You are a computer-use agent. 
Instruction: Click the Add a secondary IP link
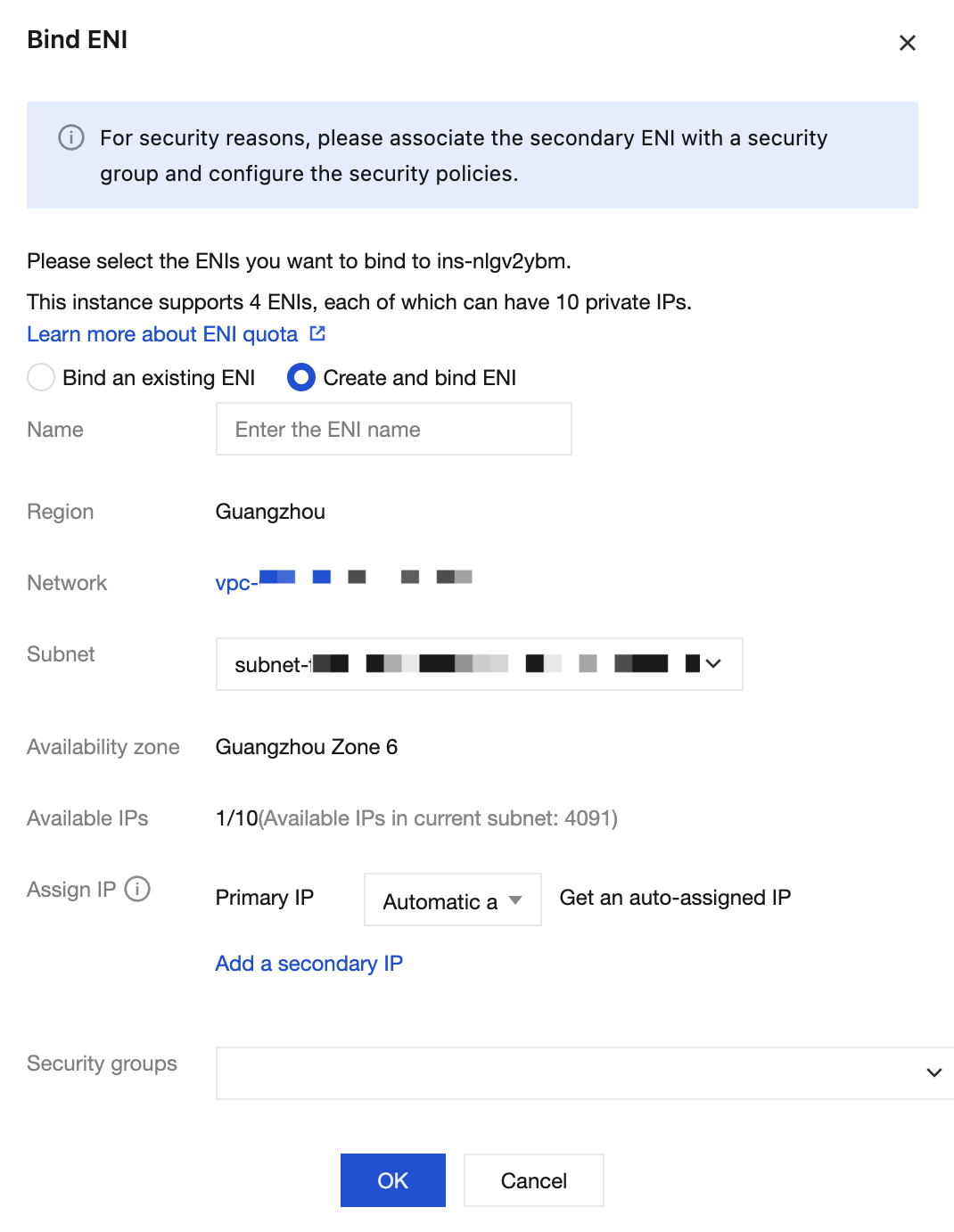click(x=309, y=964)
